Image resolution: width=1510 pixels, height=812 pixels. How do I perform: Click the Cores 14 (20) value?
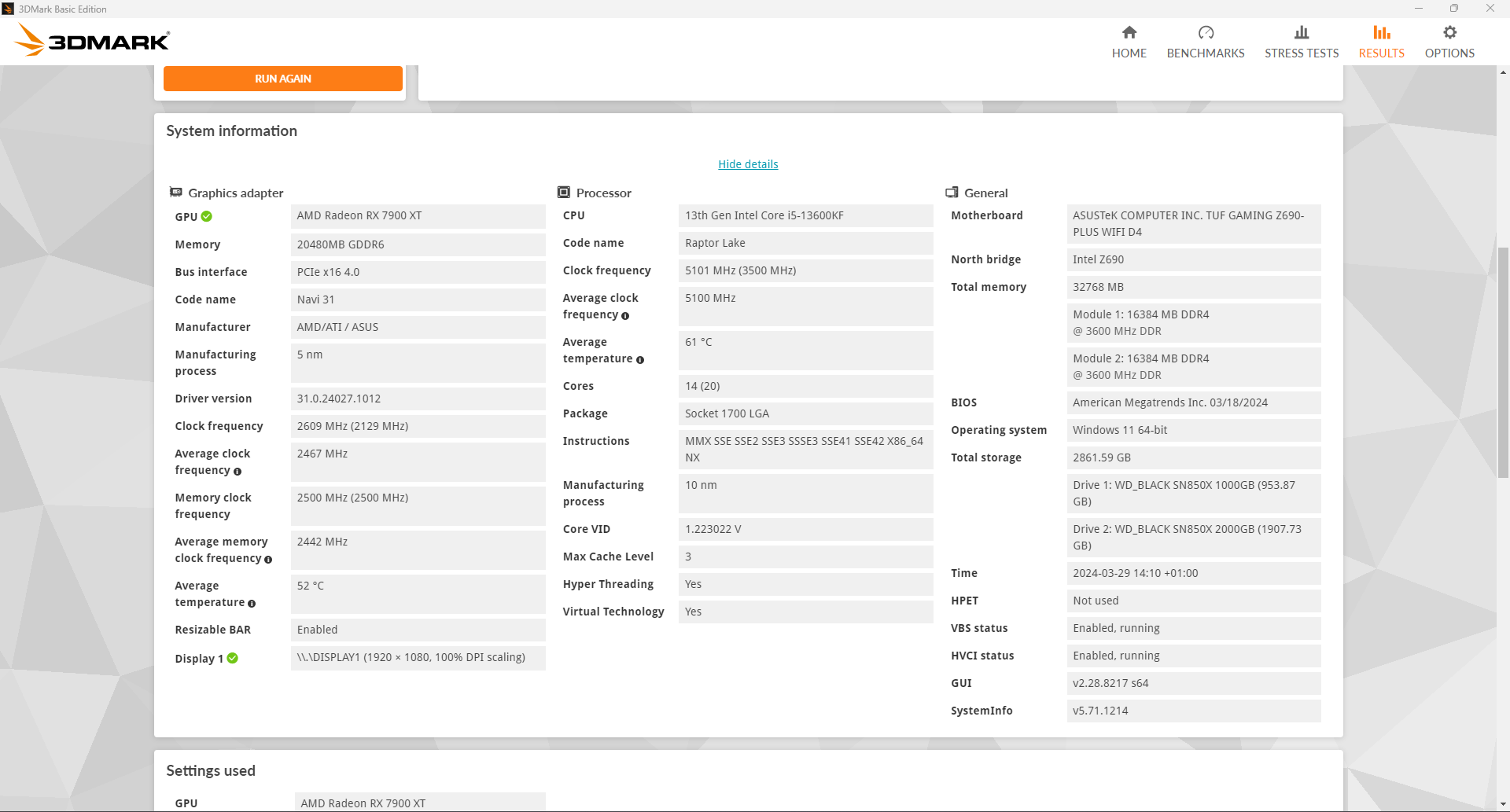tap(805, 386)
